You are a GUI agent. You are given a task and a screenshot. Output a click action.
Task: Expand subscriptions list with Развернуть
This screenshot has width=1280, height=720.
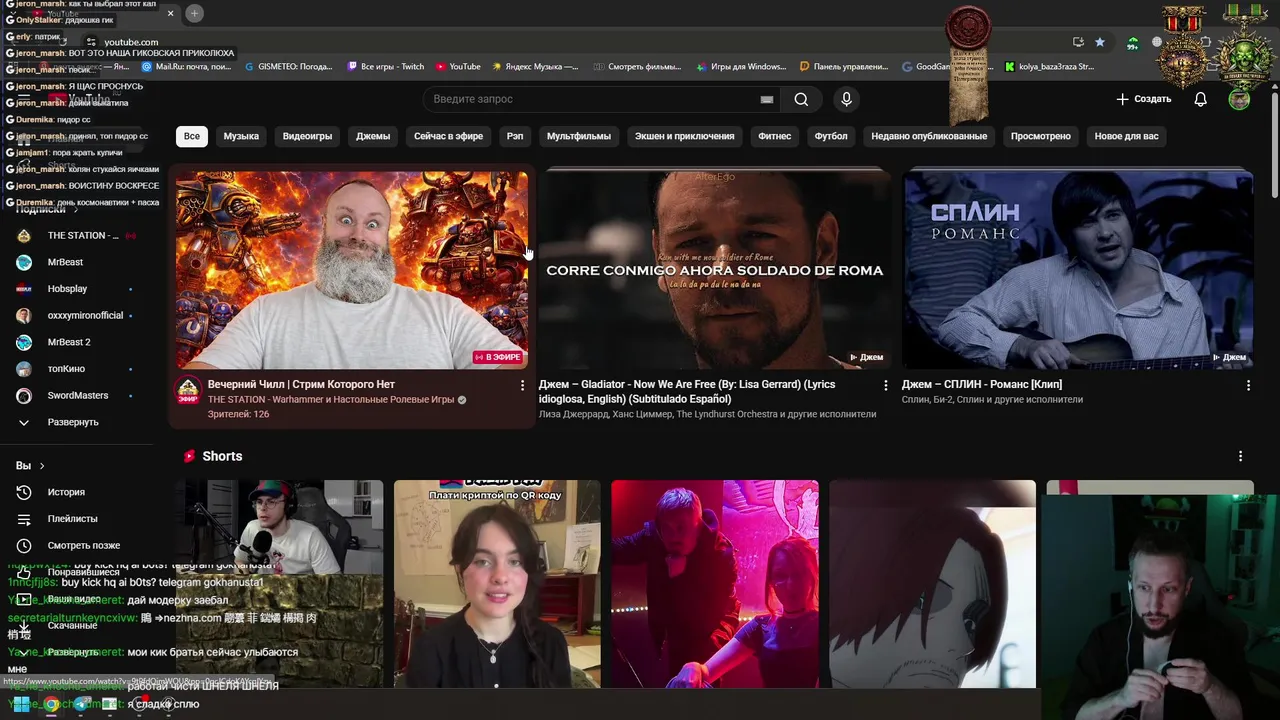tap(77, 422)
